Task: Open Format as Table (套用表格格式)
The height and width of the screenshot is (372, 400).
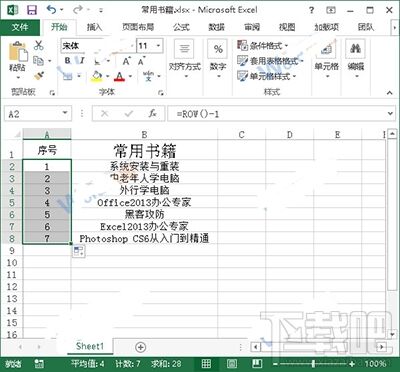Action: pyautogui.click(x=270, y=61)
